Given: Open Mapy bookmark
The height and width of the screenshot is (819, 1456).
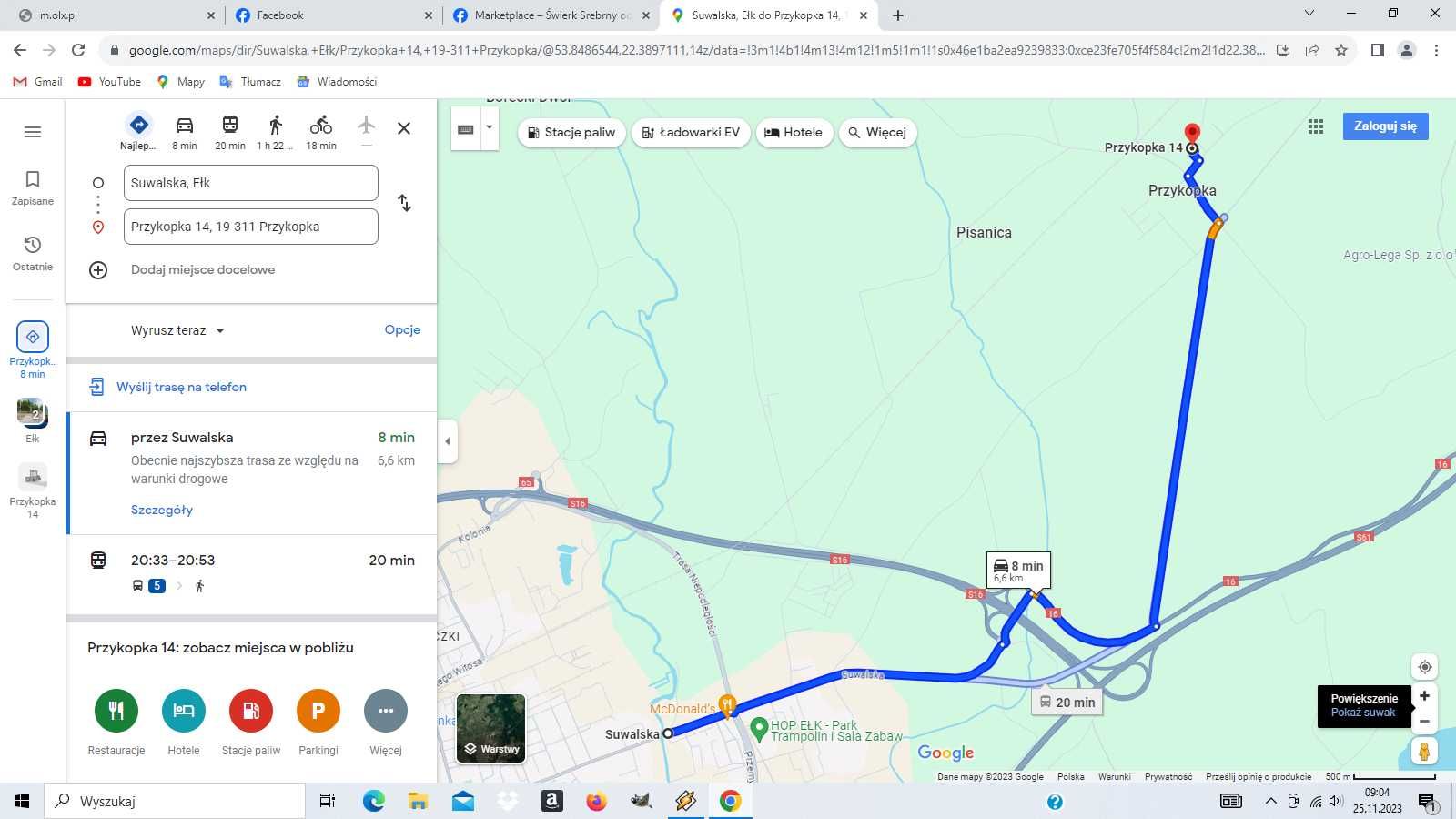Looking at the screenshot, I should click(180, 82).
